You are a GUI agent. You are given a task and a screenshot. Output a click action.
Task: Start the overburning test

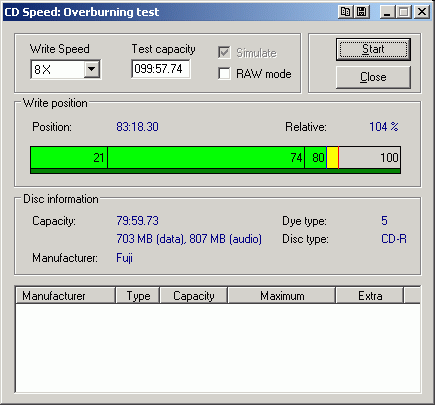tap(373, 49)
